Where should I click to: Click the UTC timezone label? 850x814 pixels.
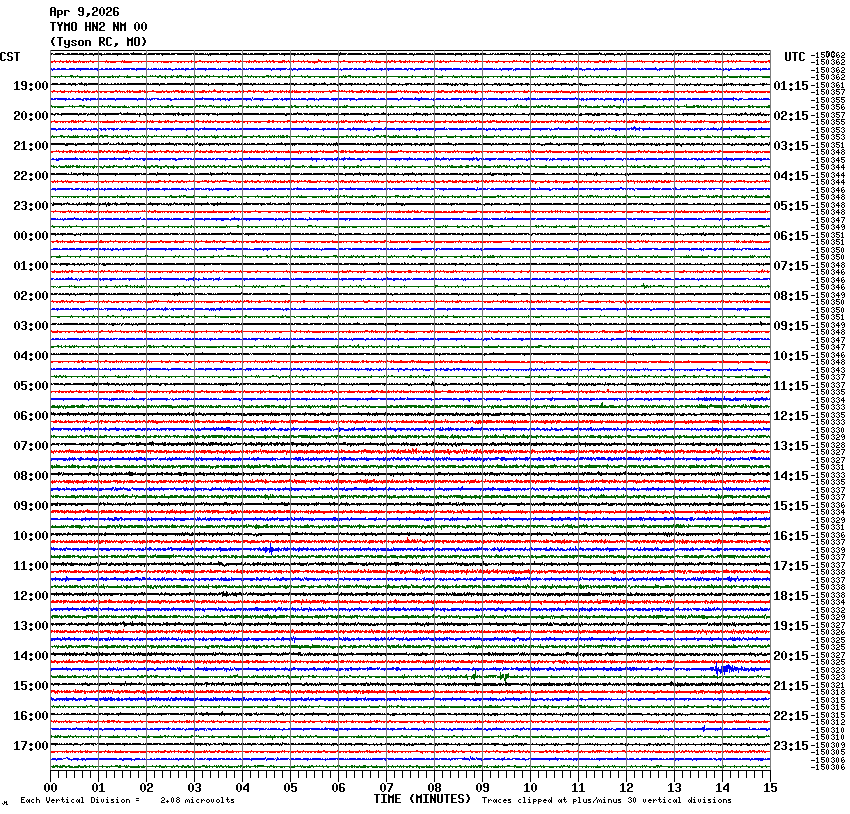[x=794, y=57]
